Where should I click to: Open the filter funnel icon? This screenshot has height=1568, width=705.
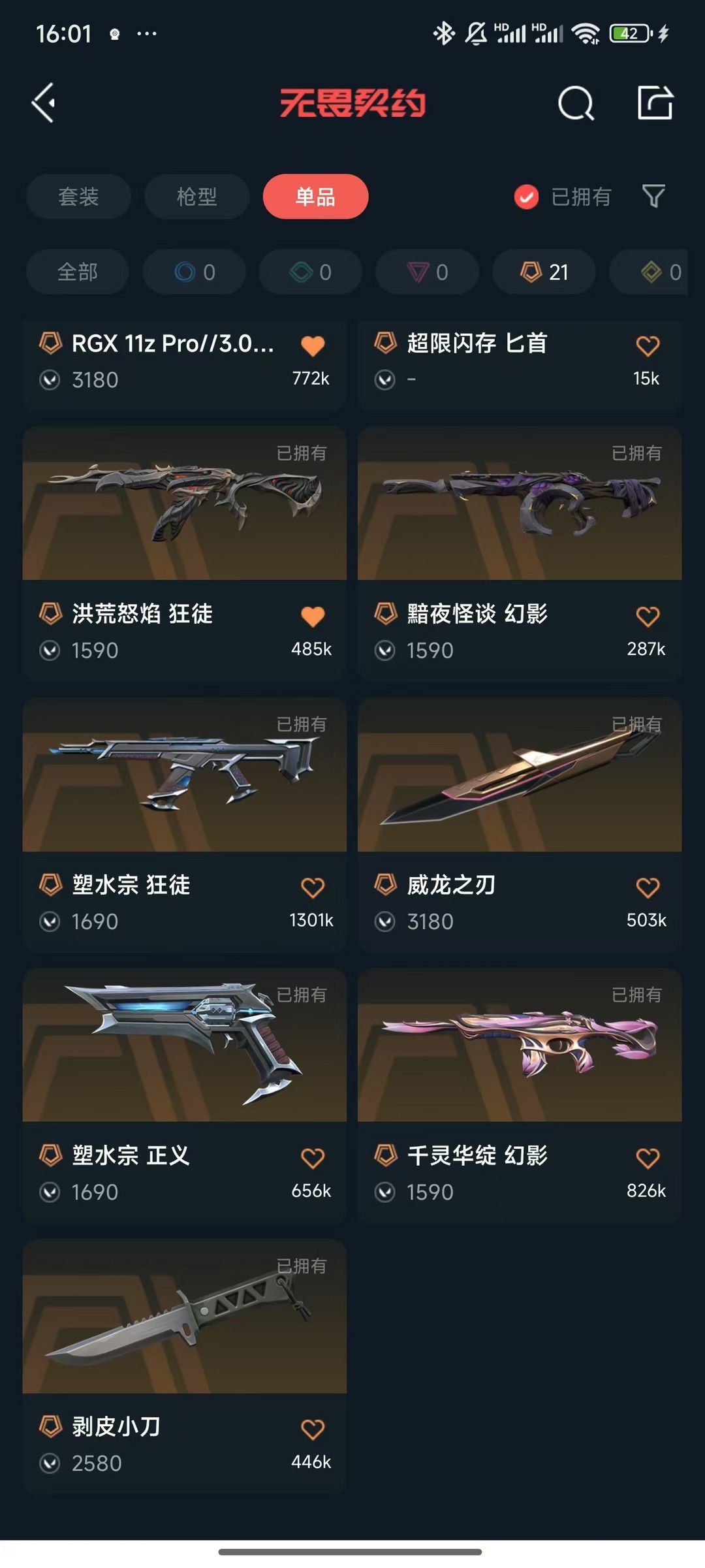pos(653,196)
